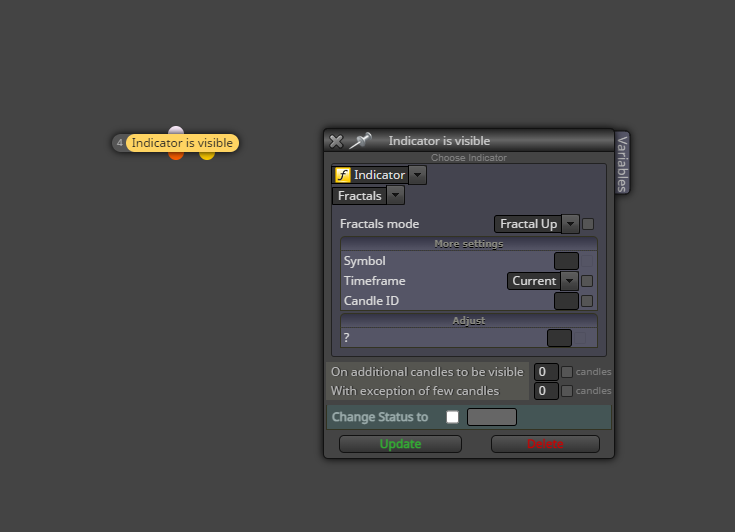Screen dimensions: 735x532
Task: Open the Fractal Up mode dropdown
Action: pos(570,224)
